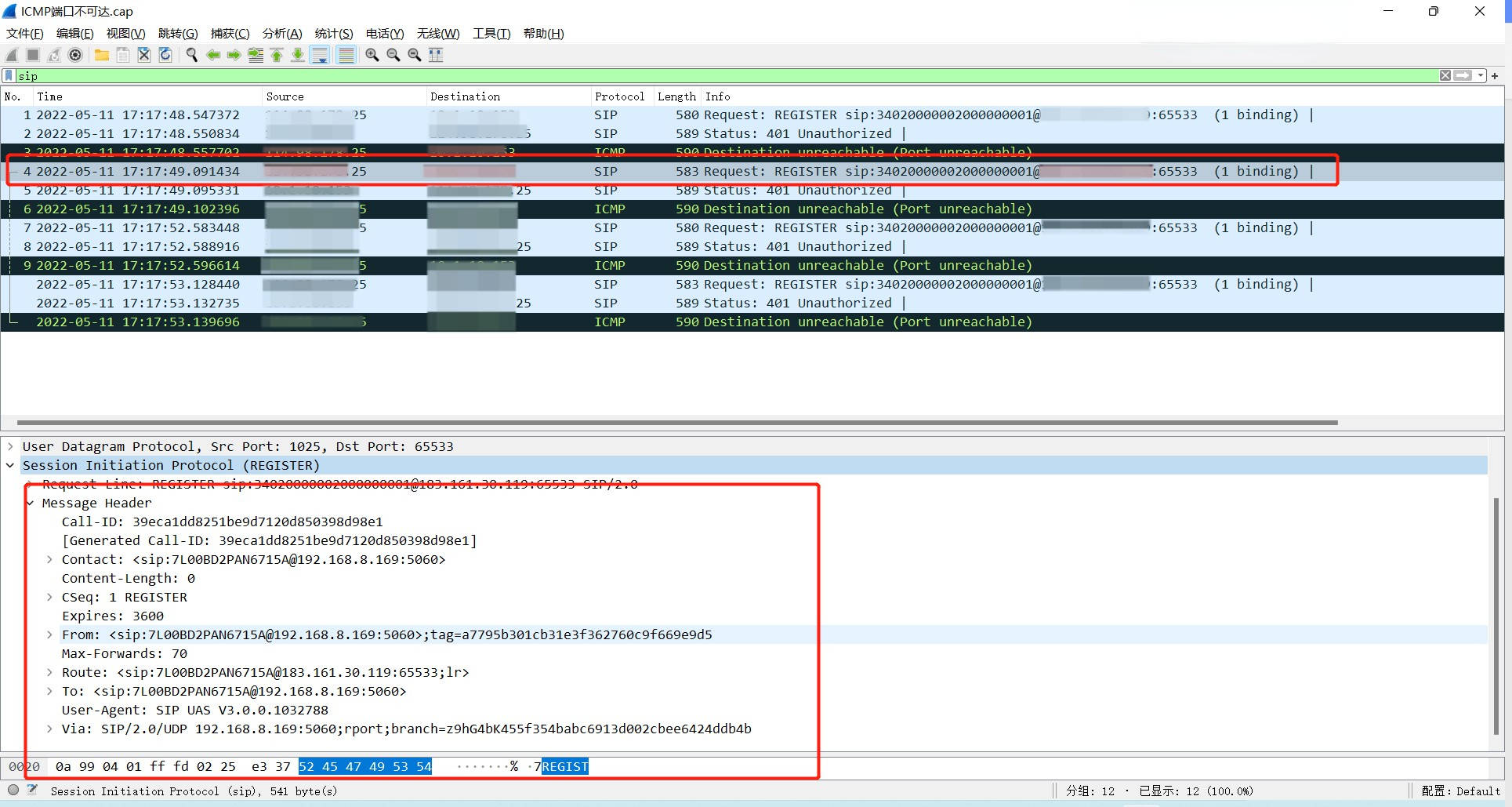This screenshot has width=1512, height=807.
Task: Sort packets by the Destination column
Action: (x=509, y=96)
